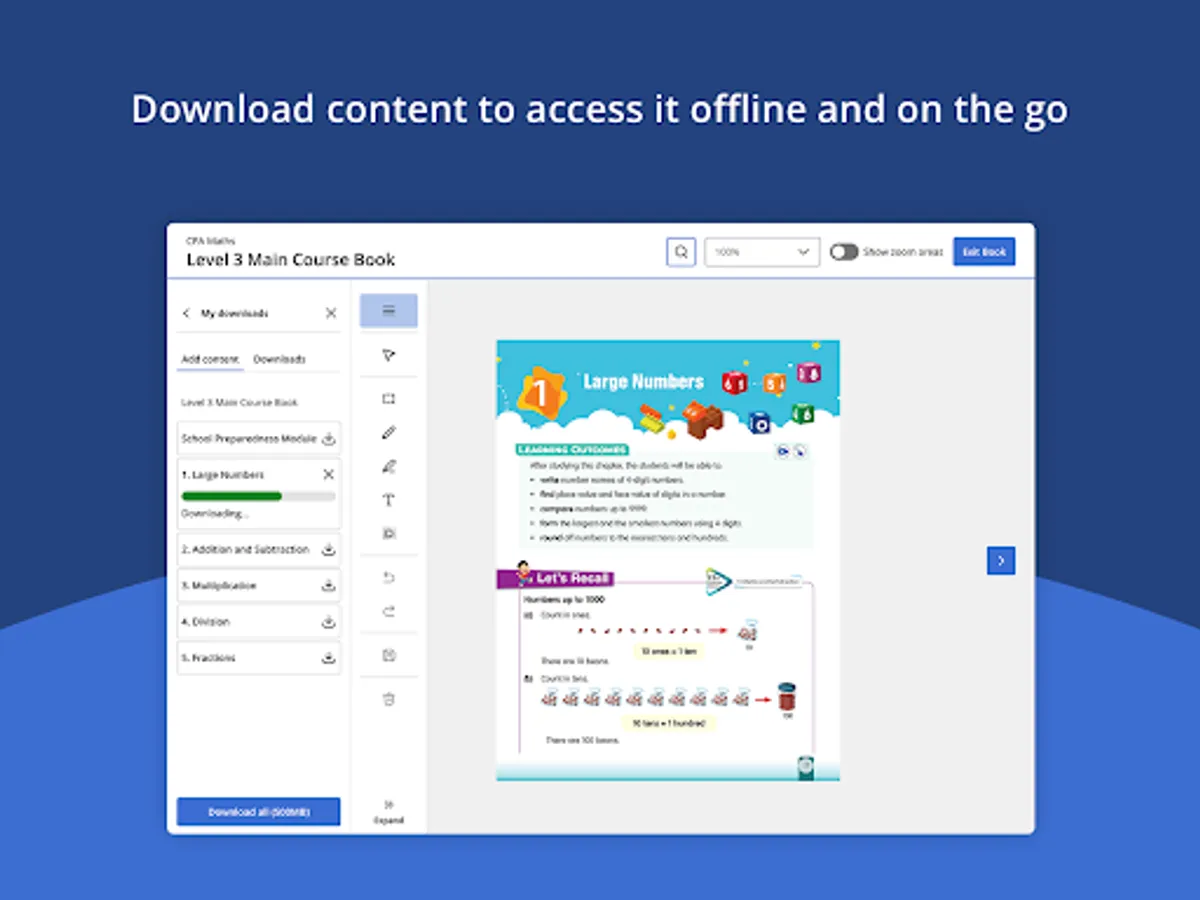Viewport: 1200px width, 900px height.
Task: Toggle the Show zoom areas switch
Action: (x=844, y=252)
